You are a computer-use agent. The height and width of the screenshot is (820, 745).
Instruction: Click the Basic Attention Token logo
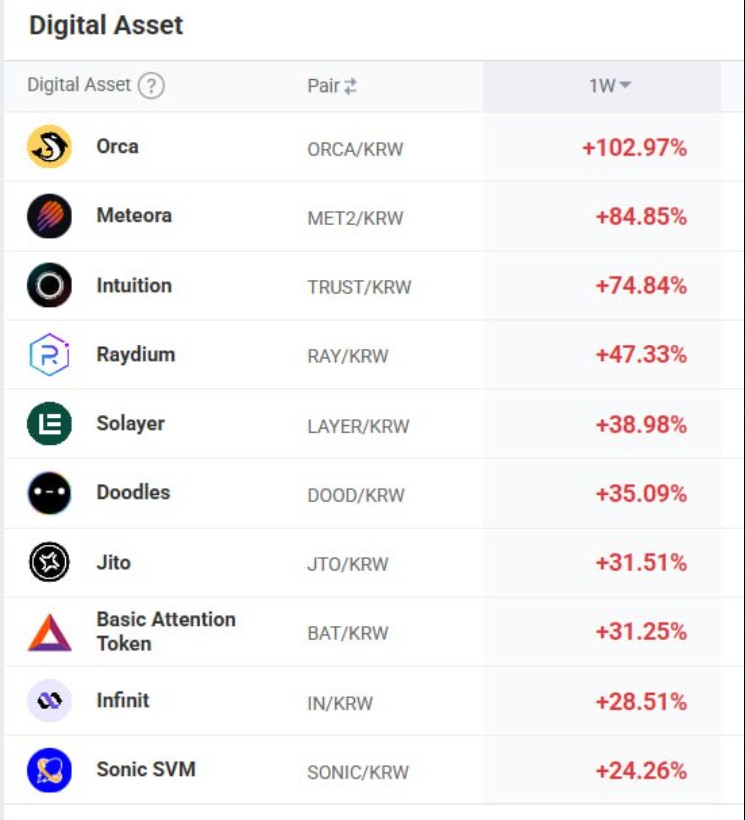(x=49, y=632)
